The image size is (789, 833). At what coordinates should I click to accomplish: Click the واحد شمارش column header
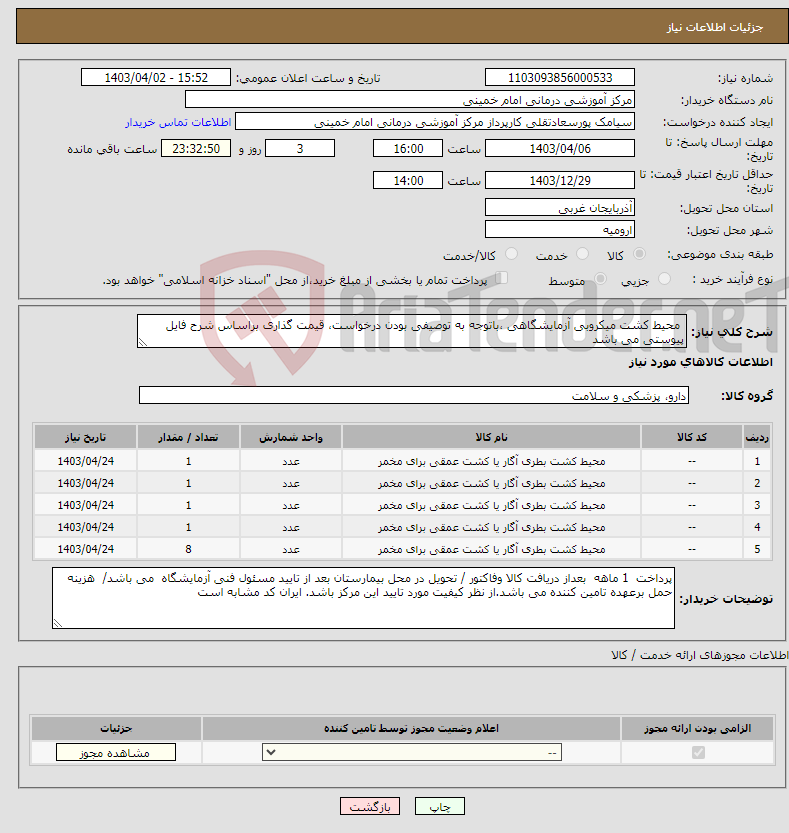pos(291,437)
